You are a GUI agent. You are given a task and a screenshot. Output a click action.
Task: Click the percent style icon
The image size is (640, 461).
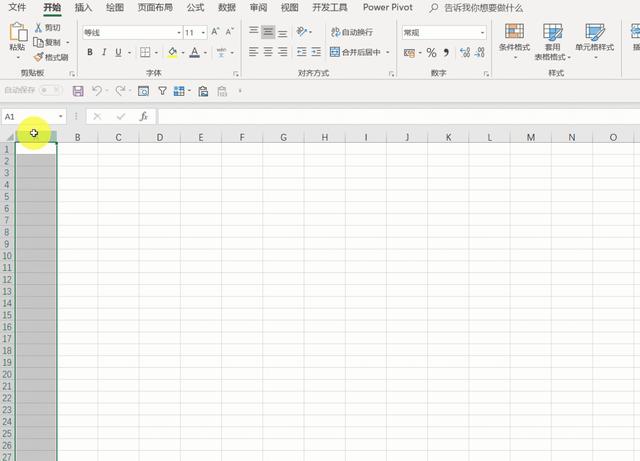click(432, 52)
